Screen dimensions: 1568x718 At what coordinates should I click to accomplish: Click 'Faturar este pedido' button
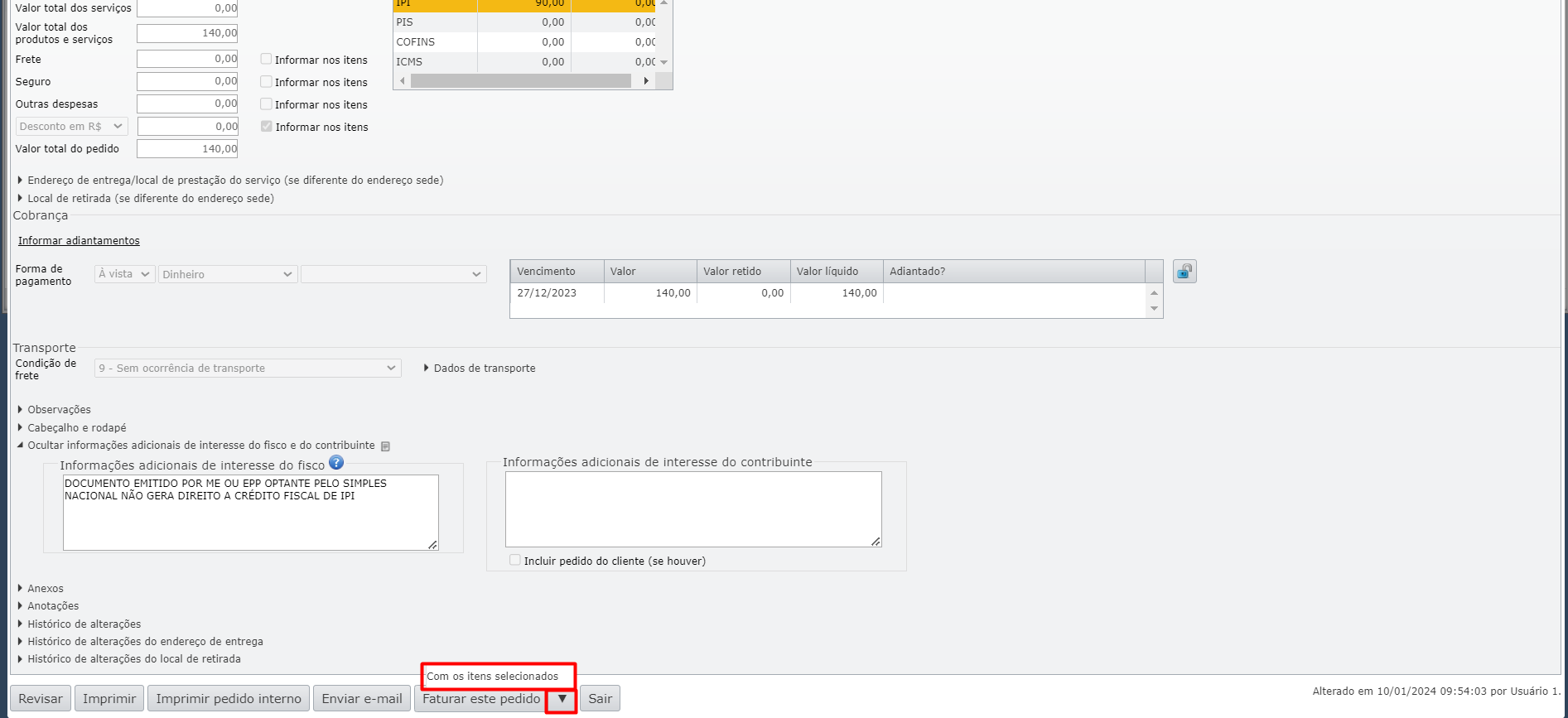point(481,699)
